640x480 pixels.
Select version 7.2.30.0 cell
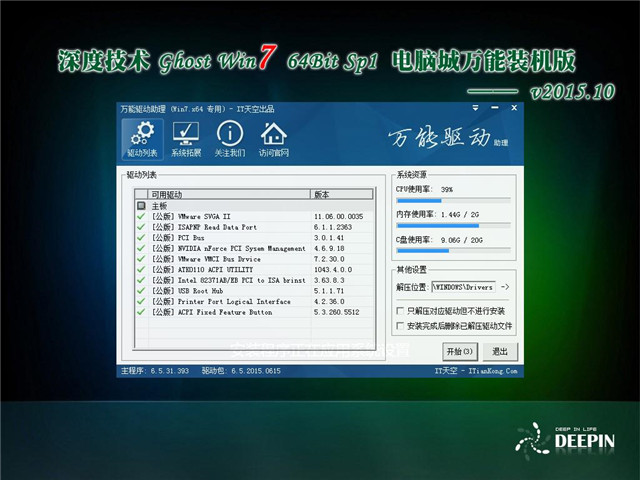pos(329,259)
